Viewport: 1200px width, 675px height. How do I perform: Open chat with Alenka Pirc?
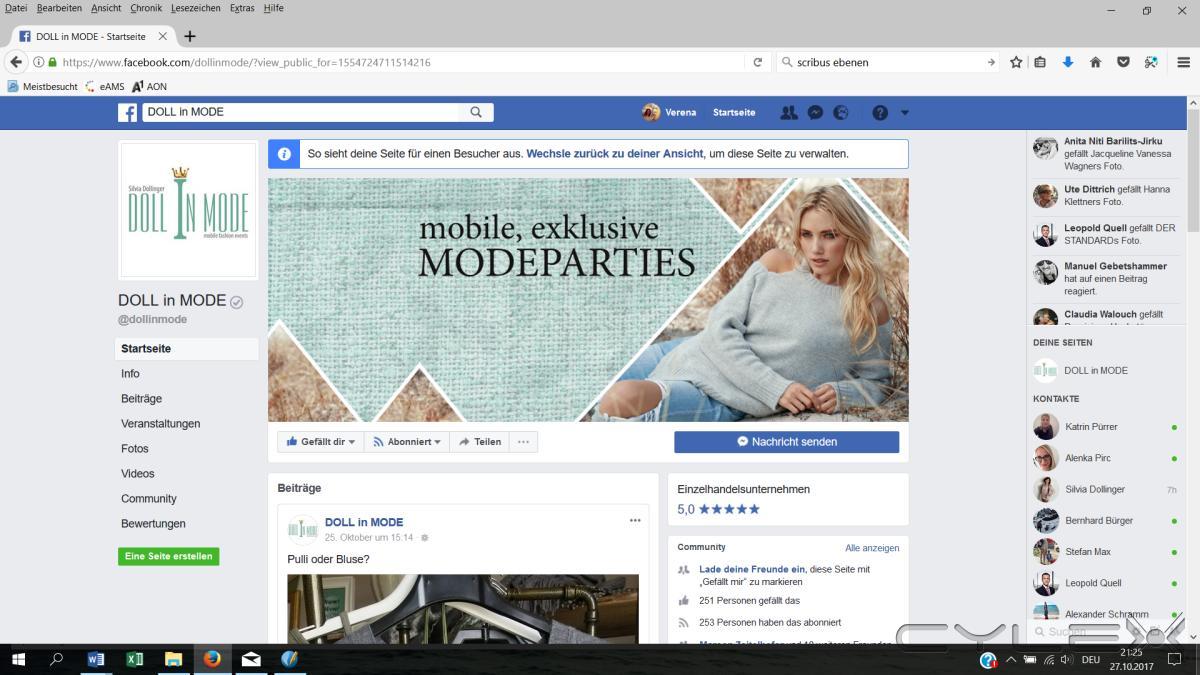tap(1105, 458)
